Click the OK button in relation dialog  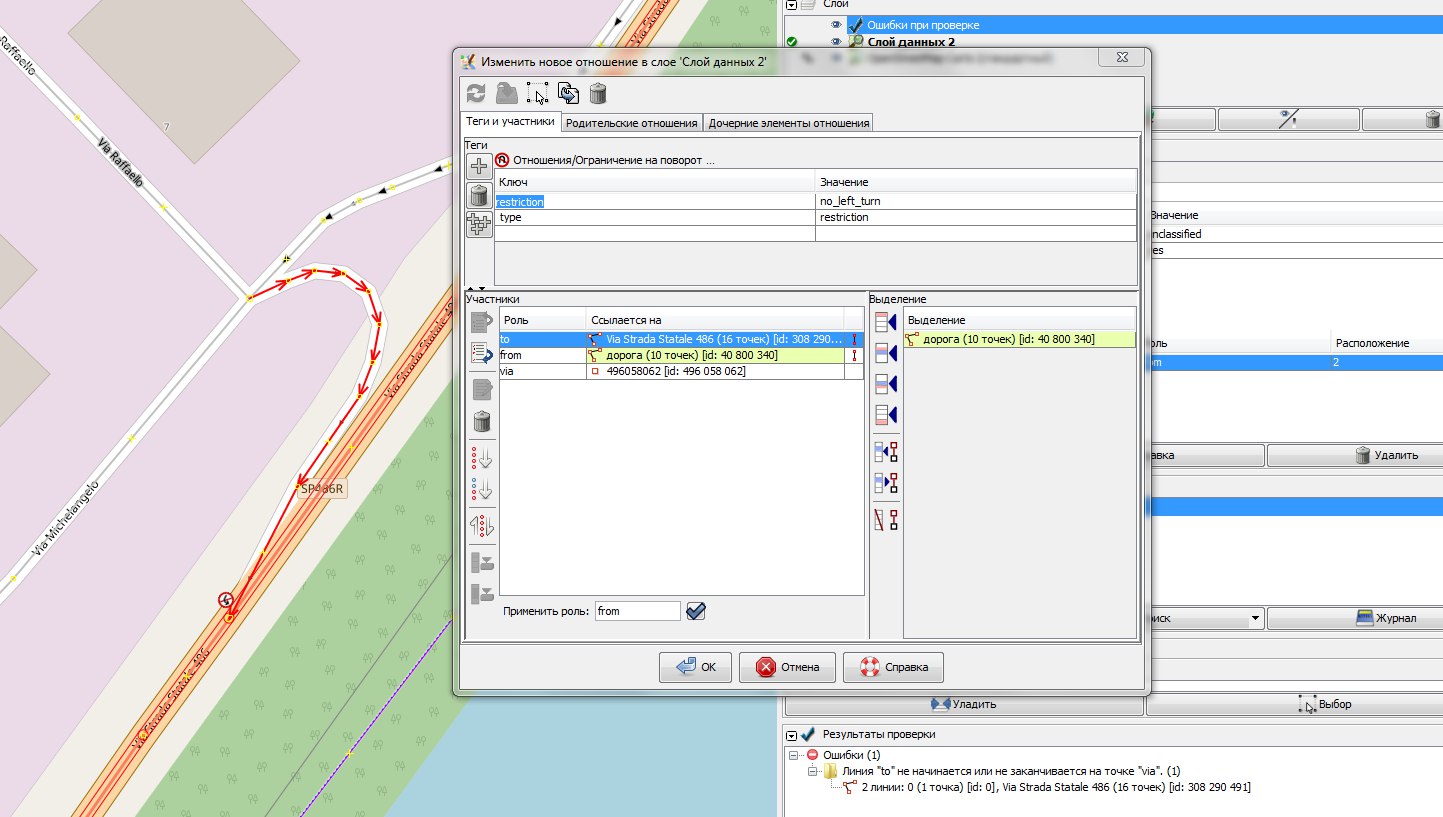pyautogui.click(x=695, y=667)
